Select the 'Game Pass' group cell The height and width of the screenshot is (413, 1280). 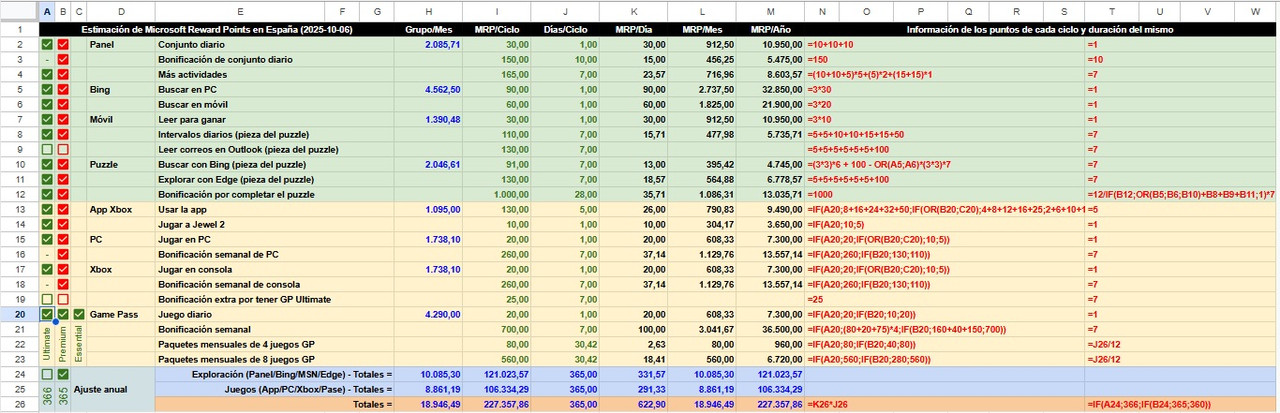[x=121, y=315]
